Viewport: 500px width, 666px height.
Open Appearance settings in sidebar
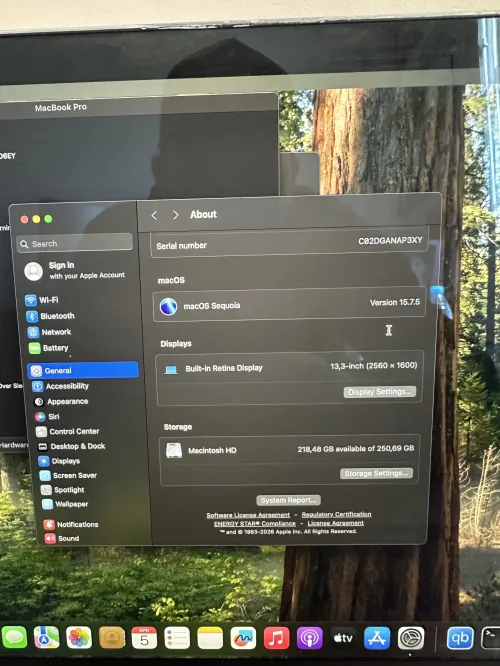coord(61,401)
